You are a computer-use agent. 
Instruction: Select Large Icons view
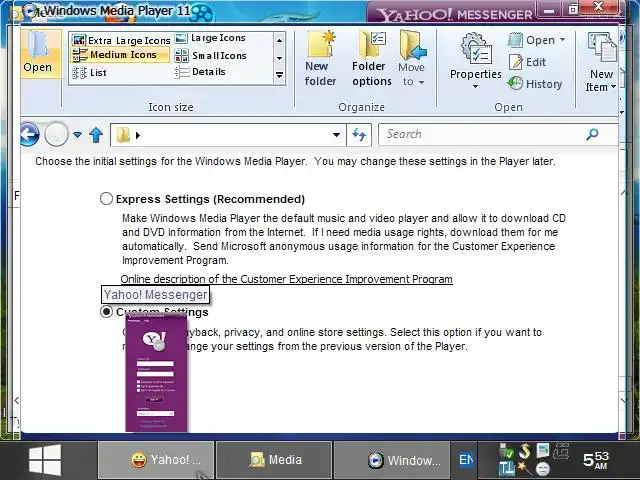tap(211, 38)
